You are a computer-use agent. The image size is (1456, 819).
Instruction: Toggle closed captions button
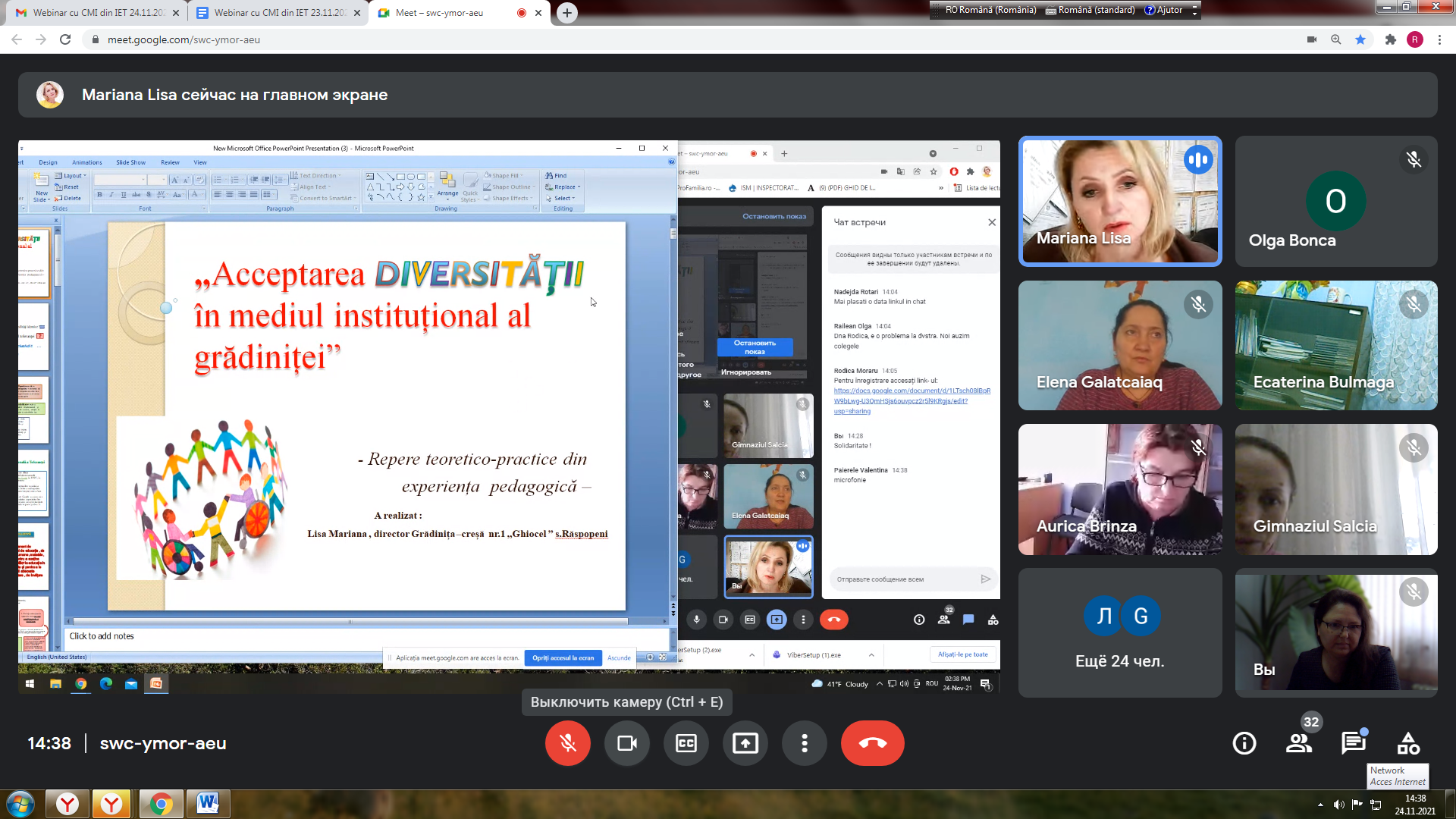coord(686,743)
